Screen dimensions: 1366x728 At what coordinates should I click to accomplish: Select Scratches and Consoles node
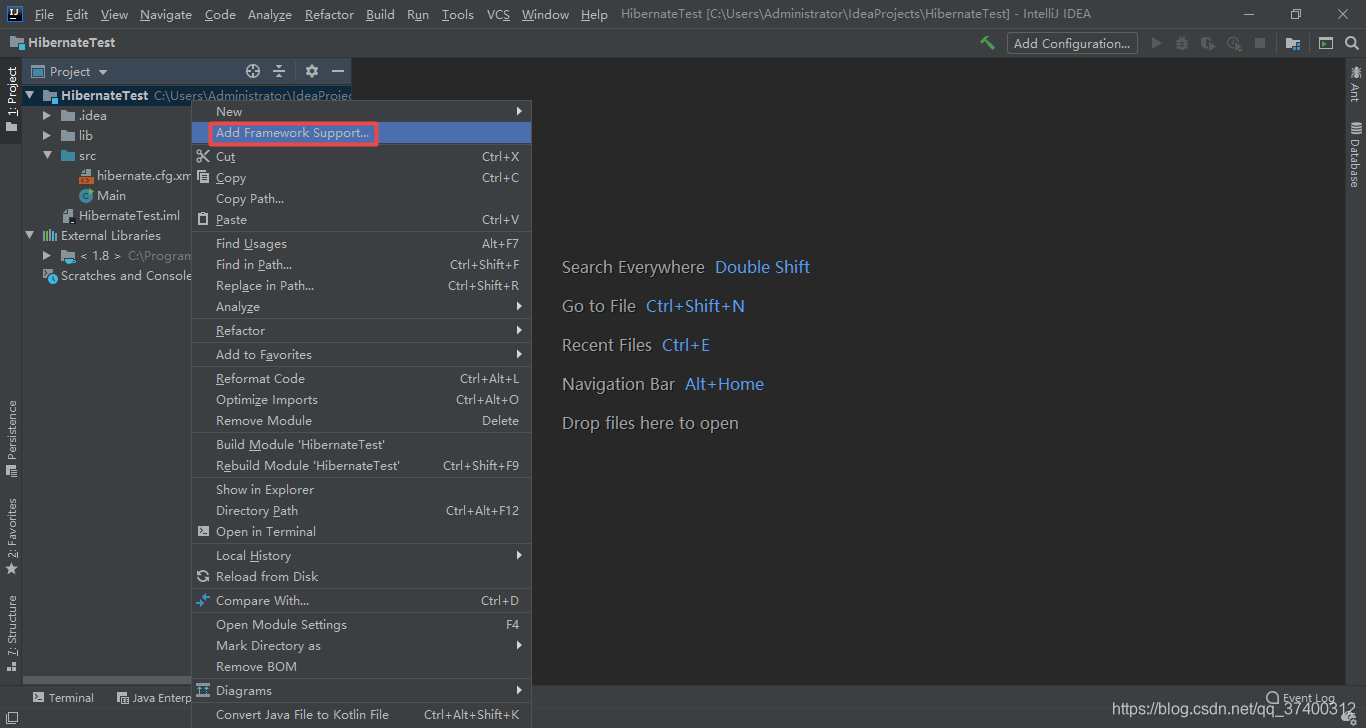point(117,276)
